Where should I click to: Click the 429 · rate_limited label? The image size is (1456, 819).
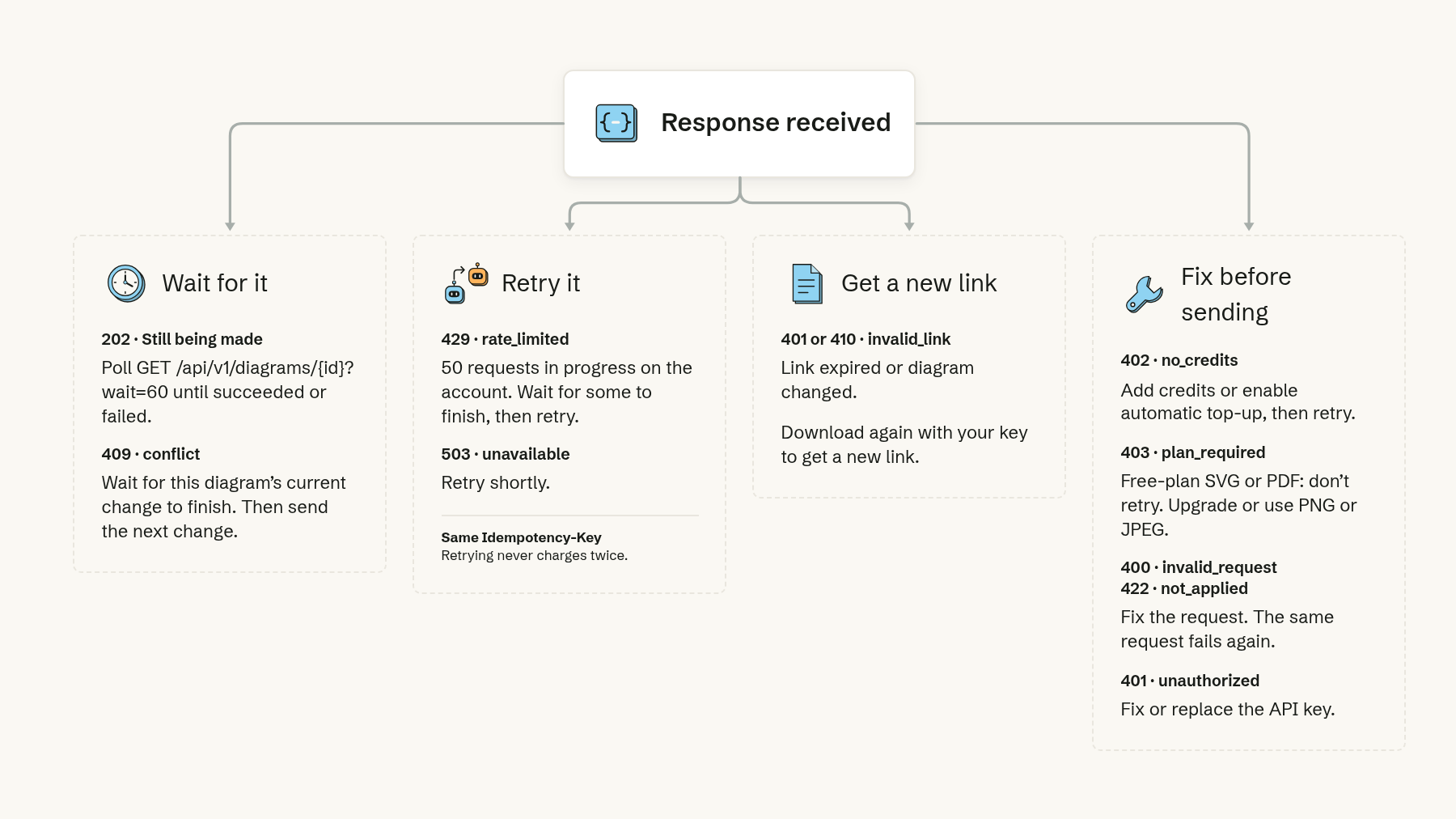click(x=505, y=339)
